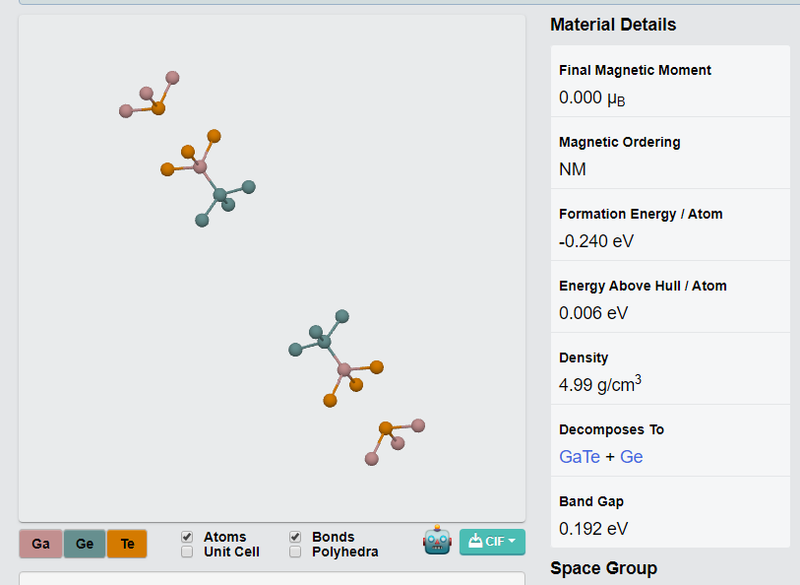Click the Energy Above Hull / Atom label
This screenshot has height=585, width=800.
point(642,286)
